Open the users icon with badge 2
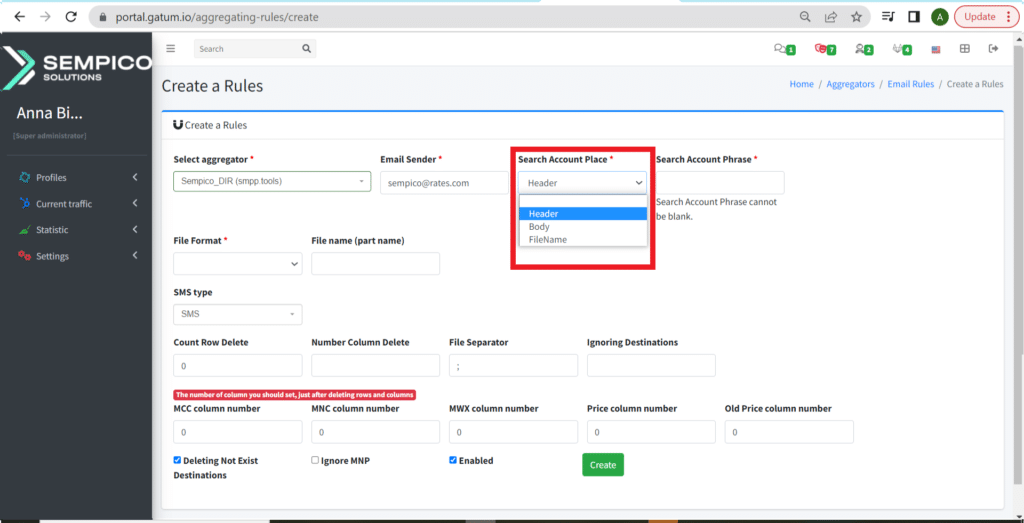Image resolution: width=1024 pixels, height=523 pixels. [x=863, y=49]
